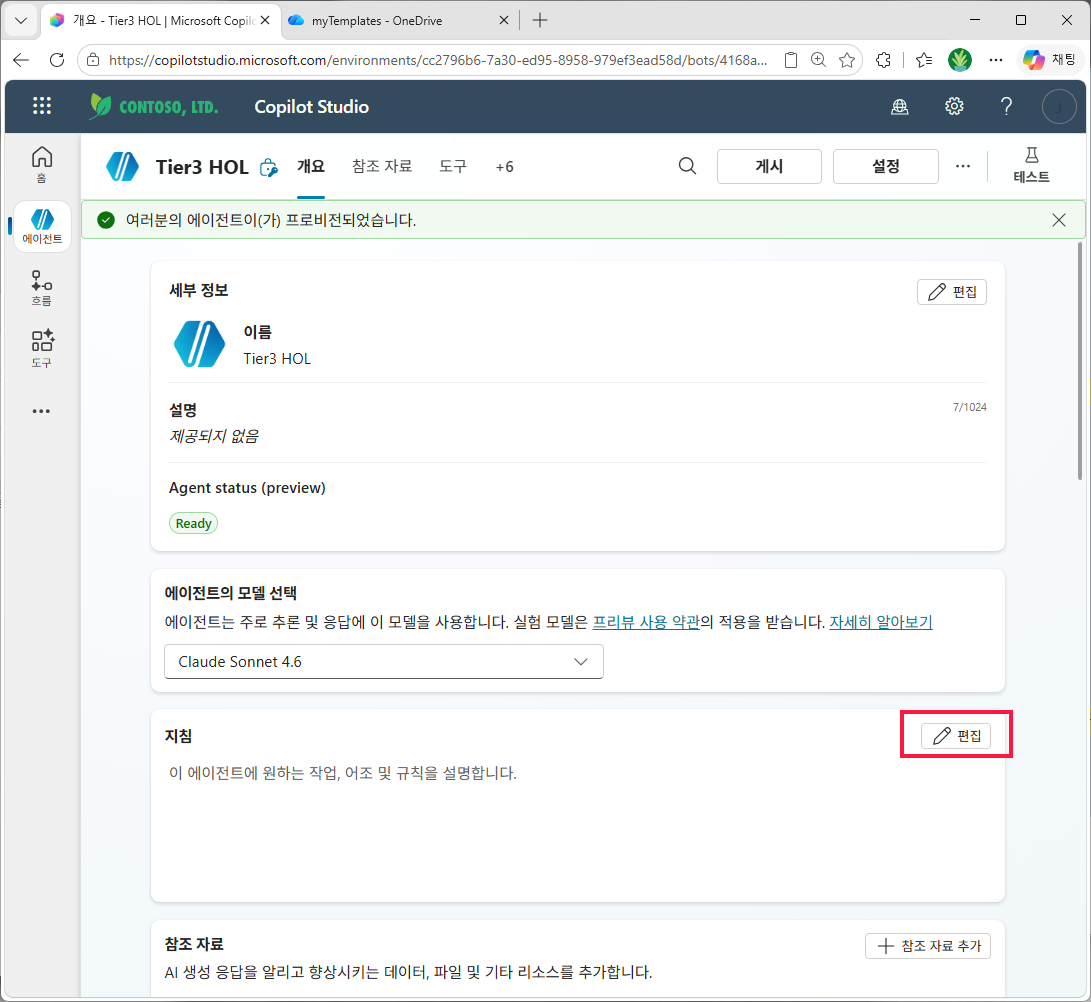This screenshot has height=1002, width=1091.
Task: Close the Tier3 HOL Copilot Studio tab
Action: 265,20
